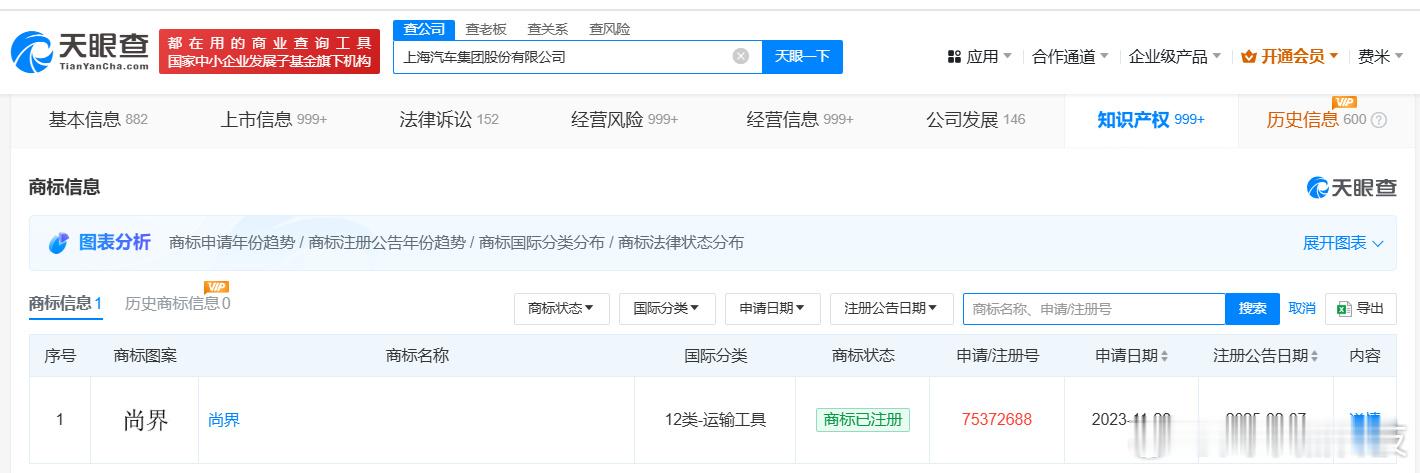Select the 商标信息 1 sub-tab
This screenshot has width=1420, height=473.
pos(65,303)
